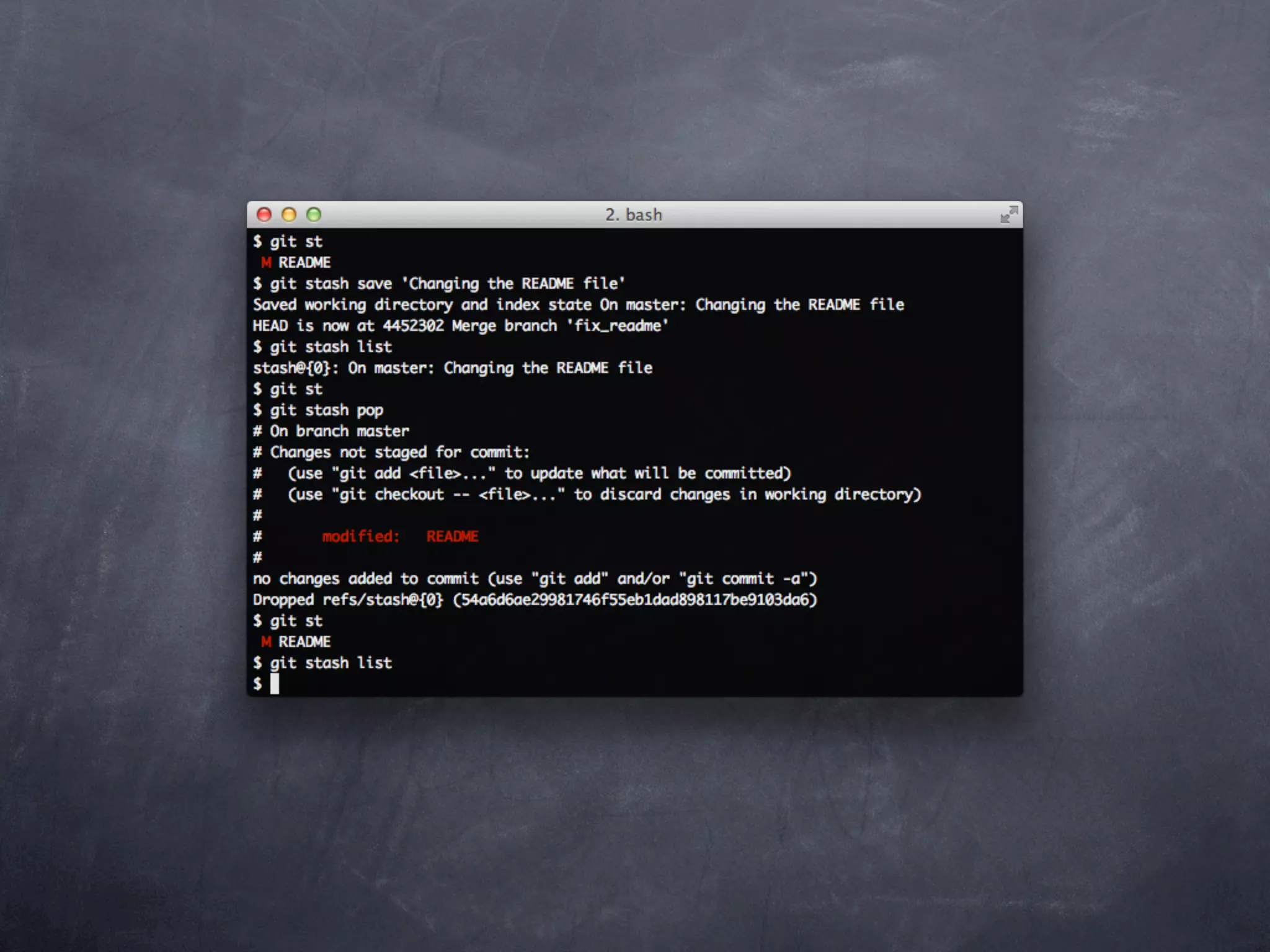Click the "# On branch master" line
Image resolution: width=1270 pixels, height=952 pixels.
tap(331, 431)
